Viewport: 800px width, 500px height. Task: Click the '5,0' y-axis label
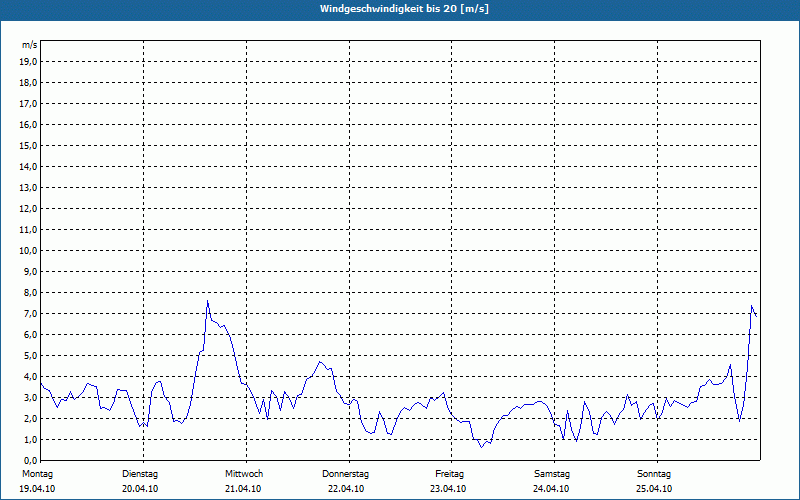point(31,356)
